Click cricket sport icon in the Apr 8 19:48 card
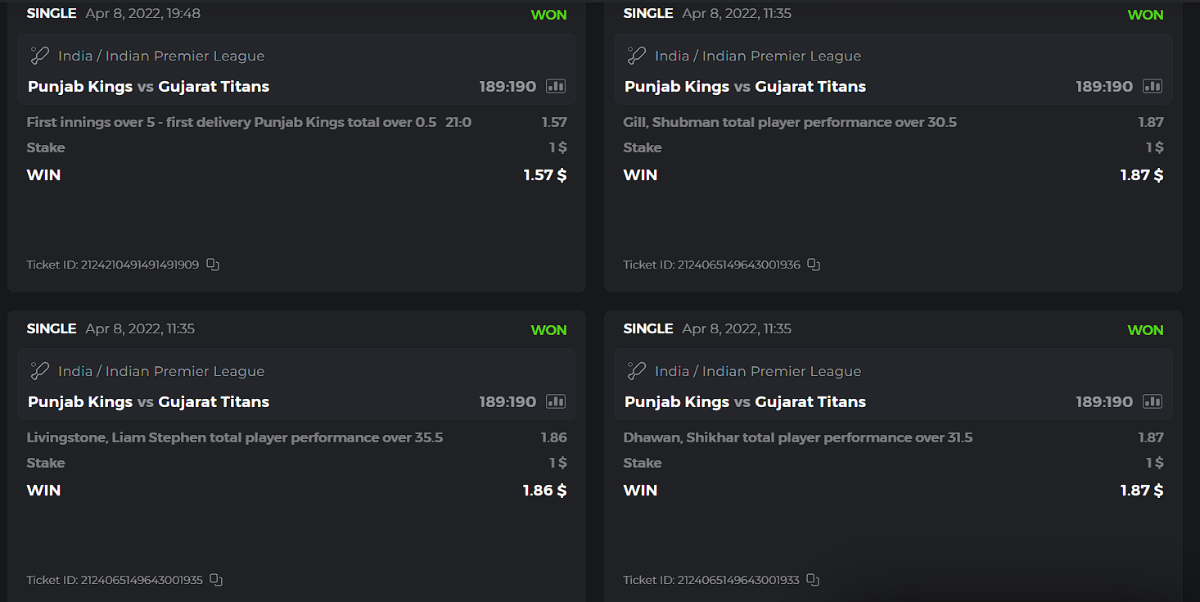The image size is (1200, 602). point(40,56)
